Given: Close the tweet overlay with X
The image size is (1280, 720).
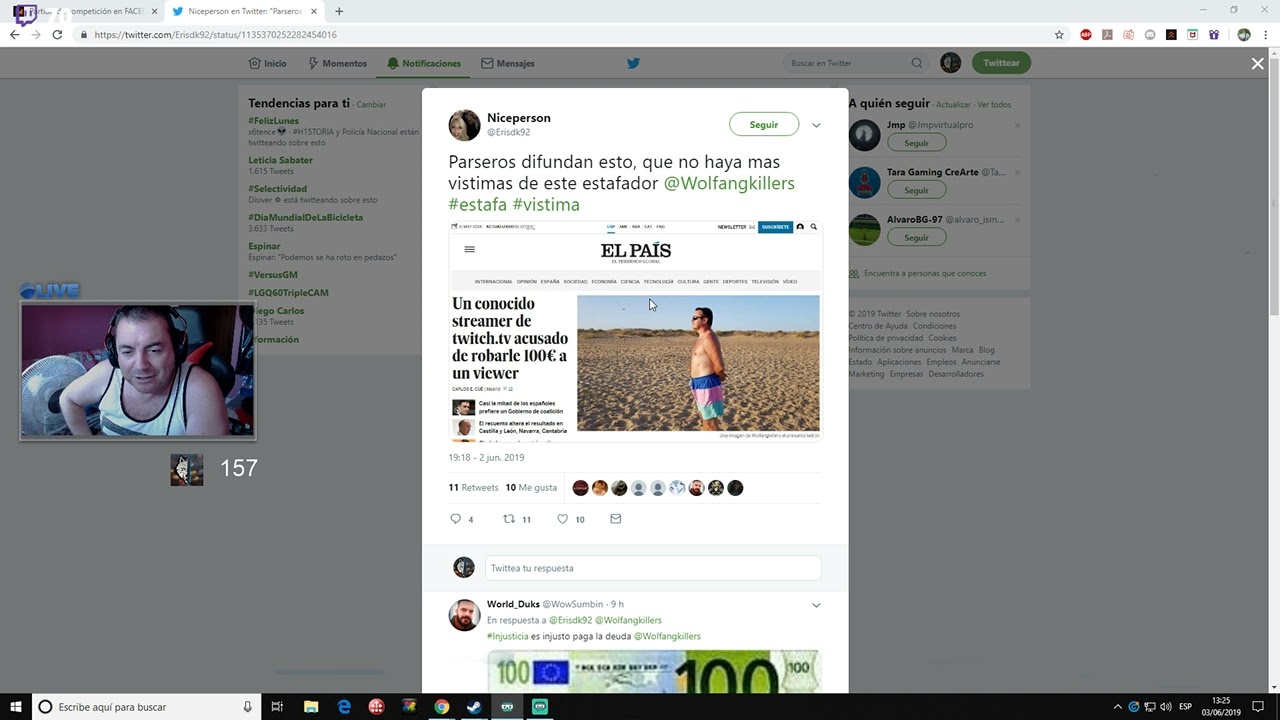Looking at the screenshot, I should tap(1257, 63).
